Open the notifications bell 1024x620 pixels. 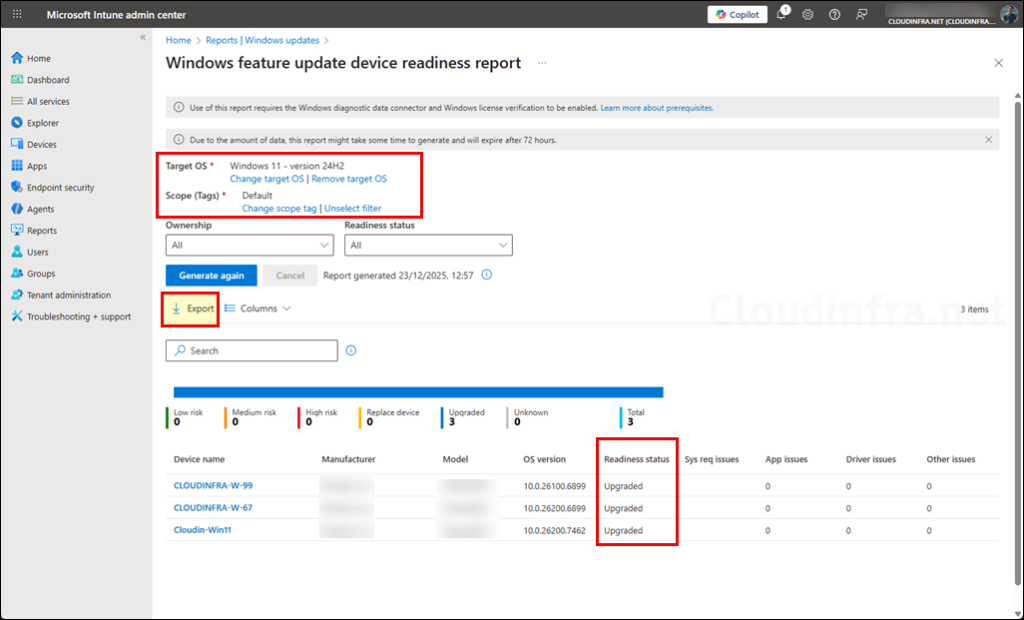coord(781,14)
